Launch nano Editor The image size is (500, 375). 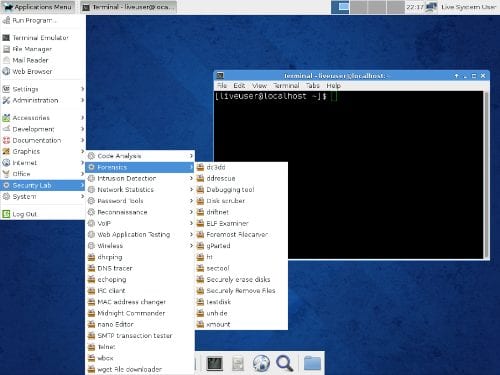[140, 324]
